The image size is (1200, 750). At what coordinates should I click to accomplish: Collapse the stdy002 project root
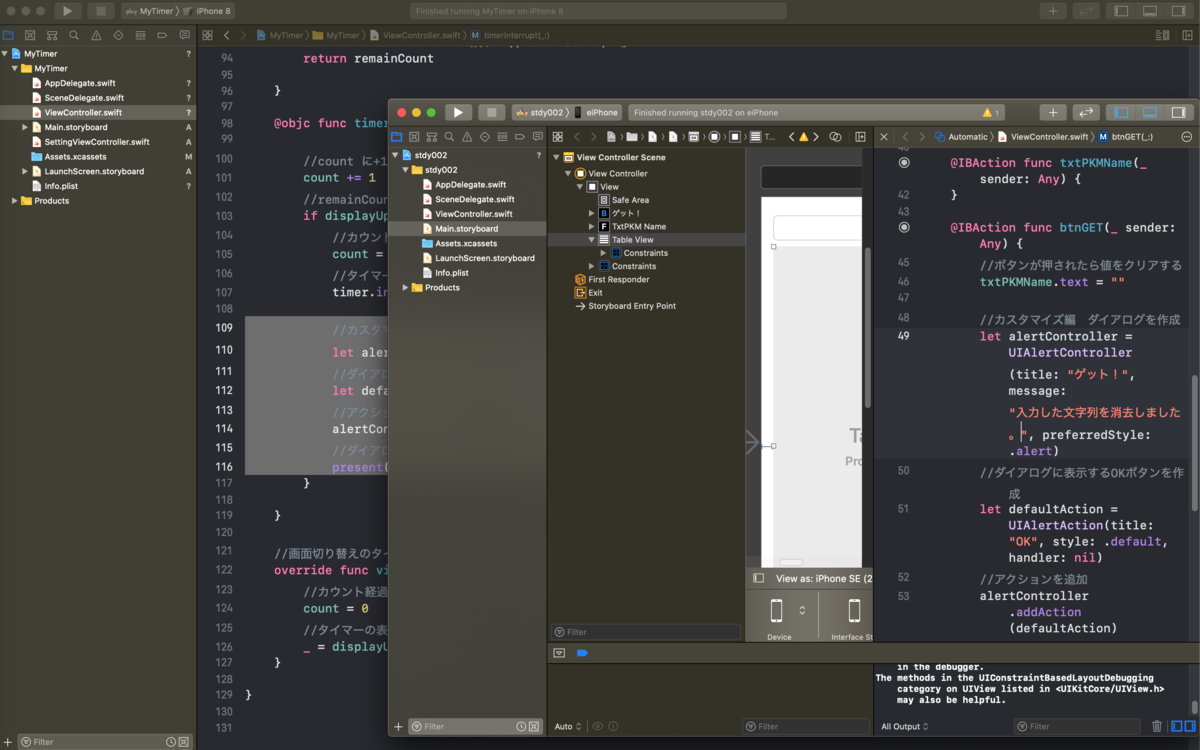pos(395,155)
